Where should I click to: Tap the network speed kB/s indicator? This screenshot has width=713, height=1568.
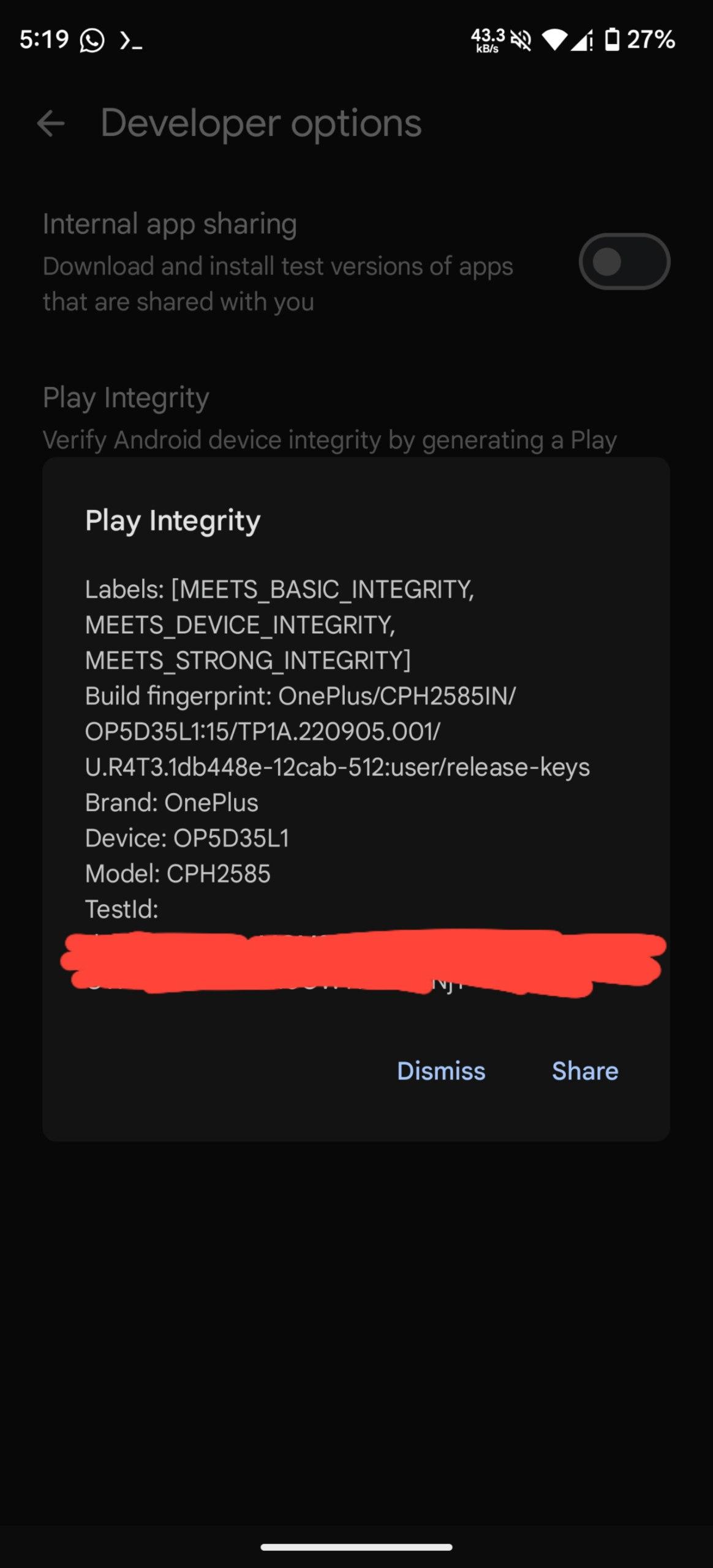[488, 40]
